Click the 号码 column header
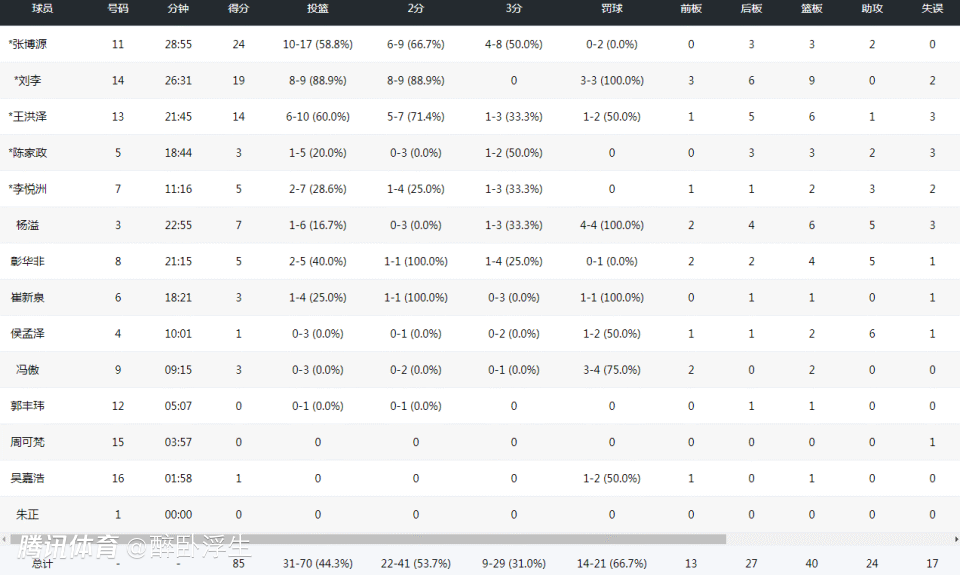 [118, 8]
